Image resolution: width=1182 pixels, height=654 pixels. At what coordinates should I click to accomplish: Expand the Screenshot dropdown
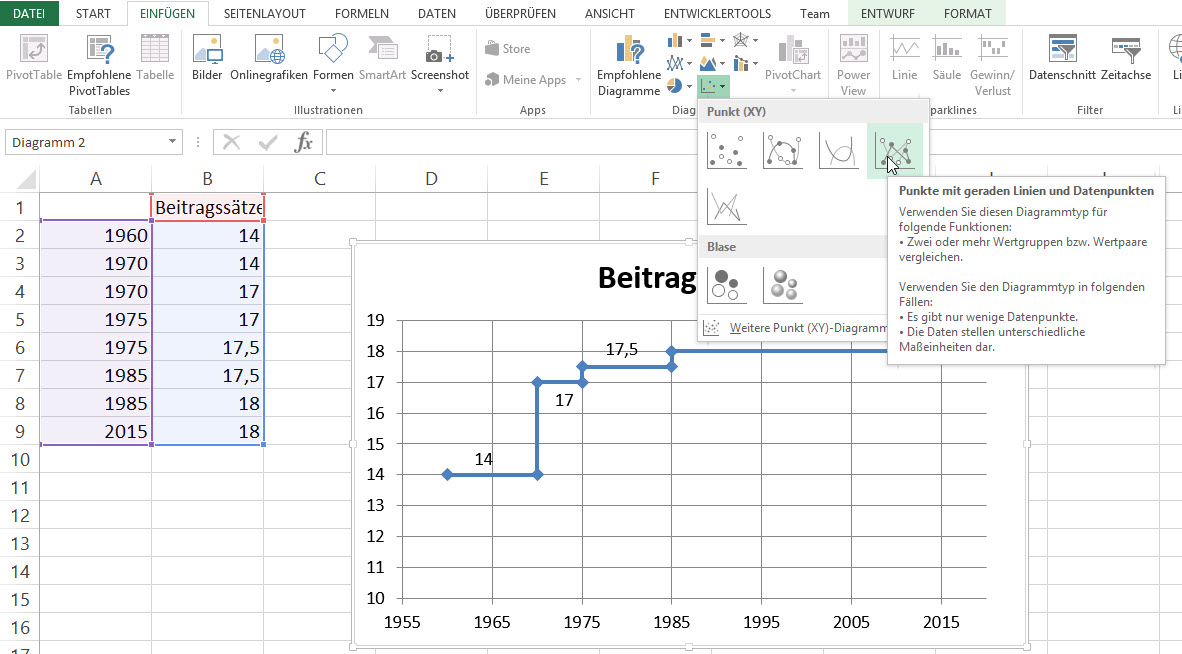(440, 90)
